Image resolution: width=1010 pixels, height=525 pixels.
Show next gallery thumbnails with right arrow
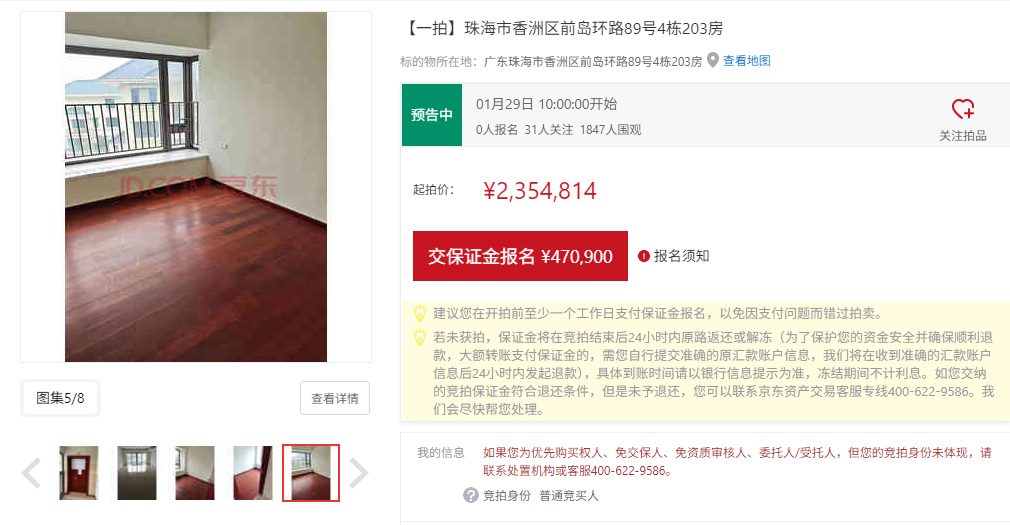[359, 473]
